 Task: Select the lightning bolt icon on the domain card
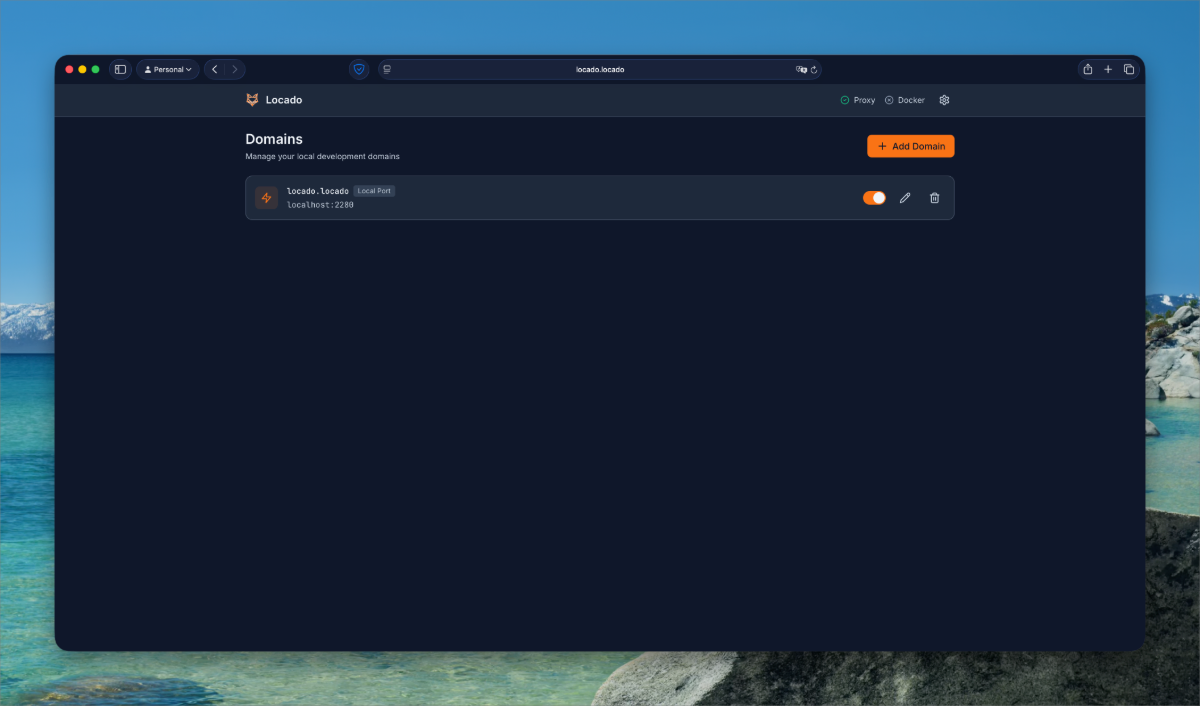click(266, 197)
